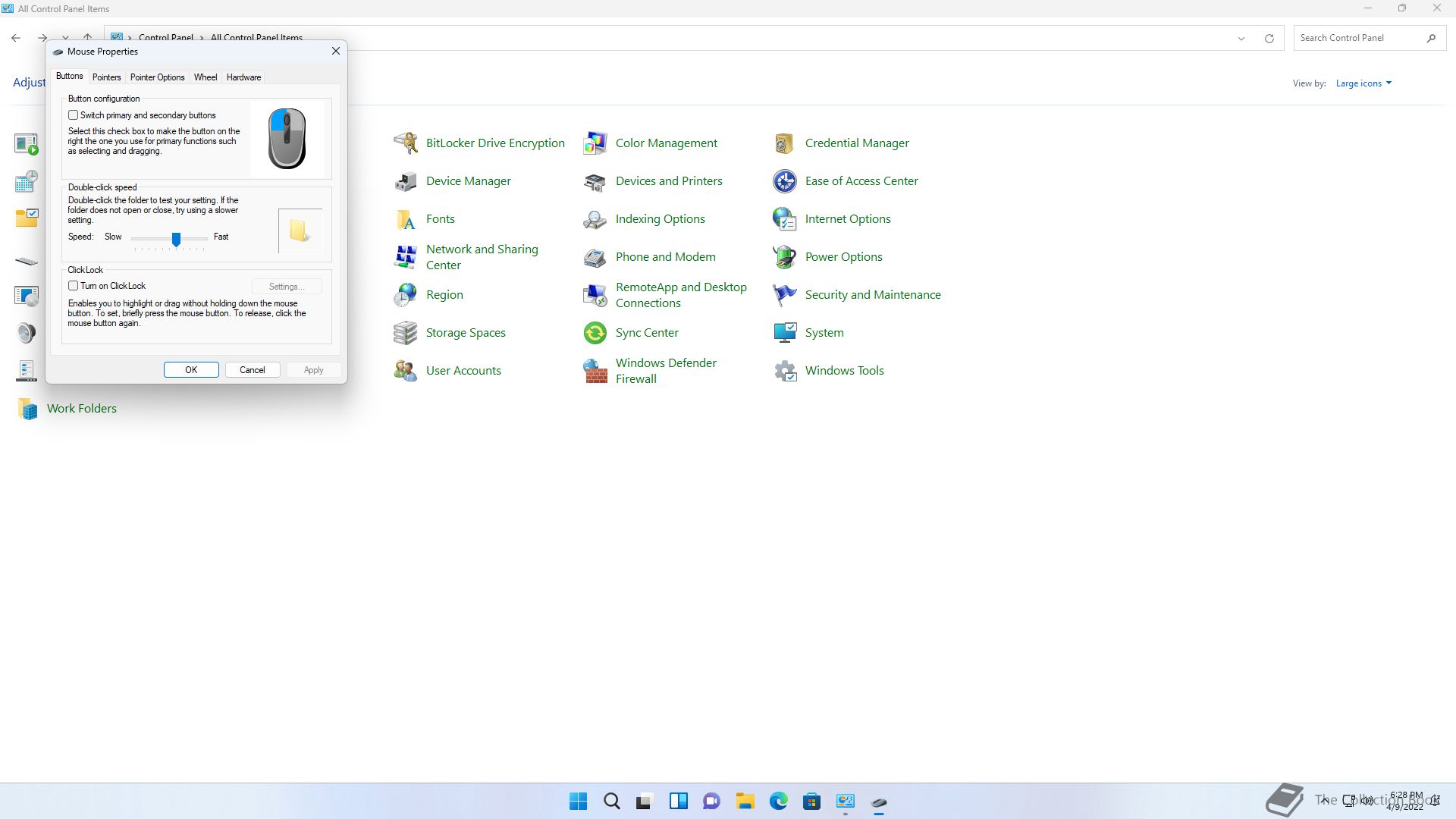Switch to the Pointer Options tab

pyautogui.click(x=157, y=77)
